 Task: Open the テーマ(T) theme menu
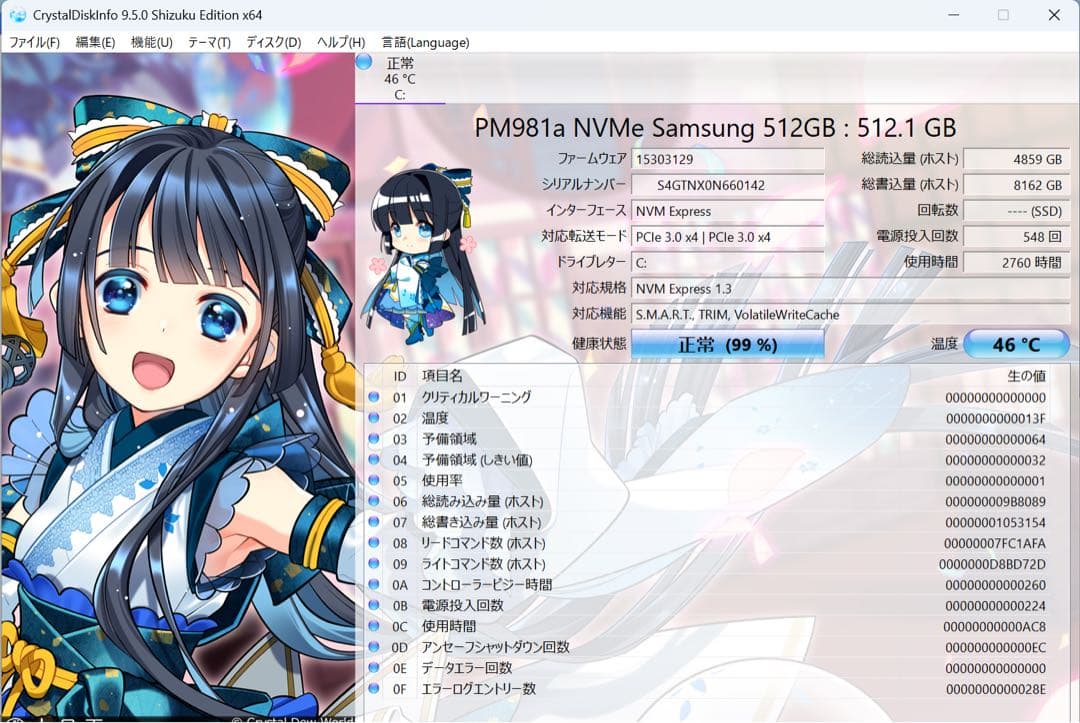pos(208,42)
